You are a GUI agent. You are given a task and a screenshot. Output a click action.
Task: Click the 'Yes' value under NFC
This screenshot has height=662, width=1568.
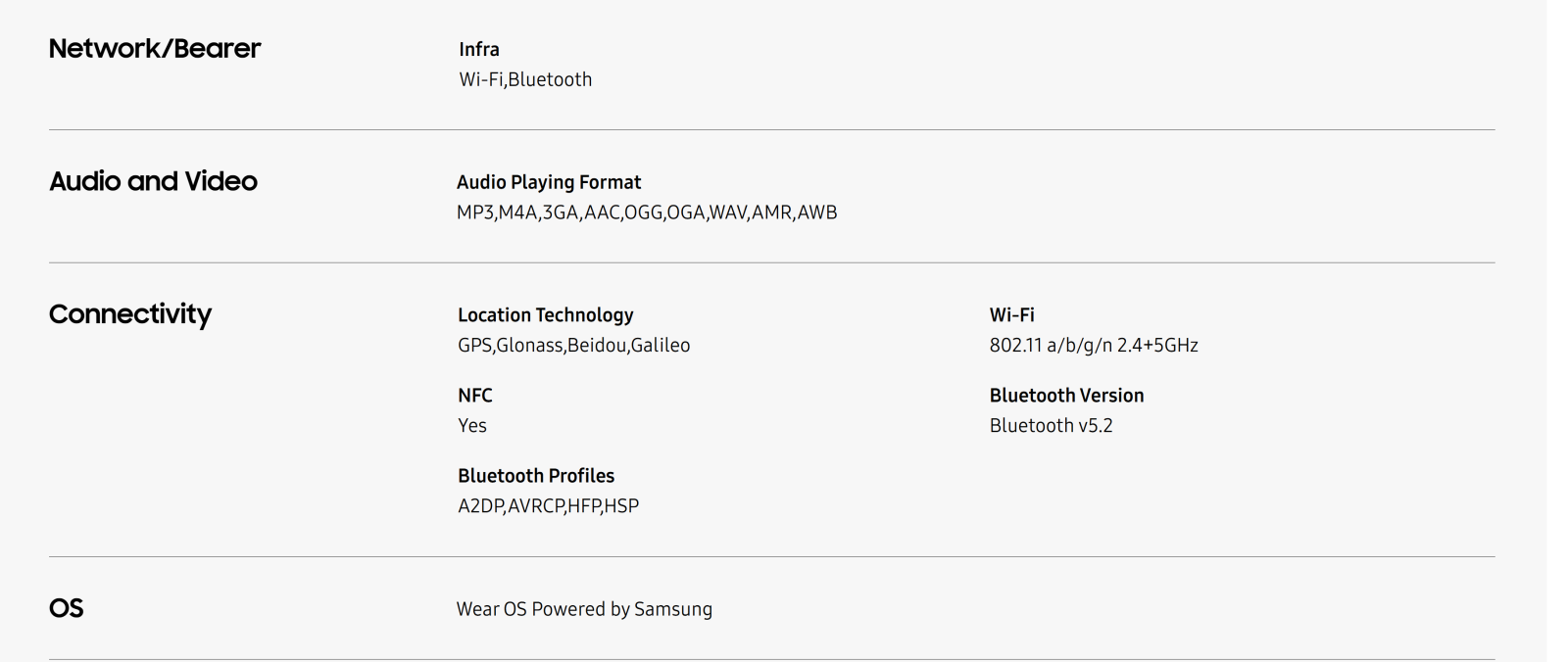472,426
